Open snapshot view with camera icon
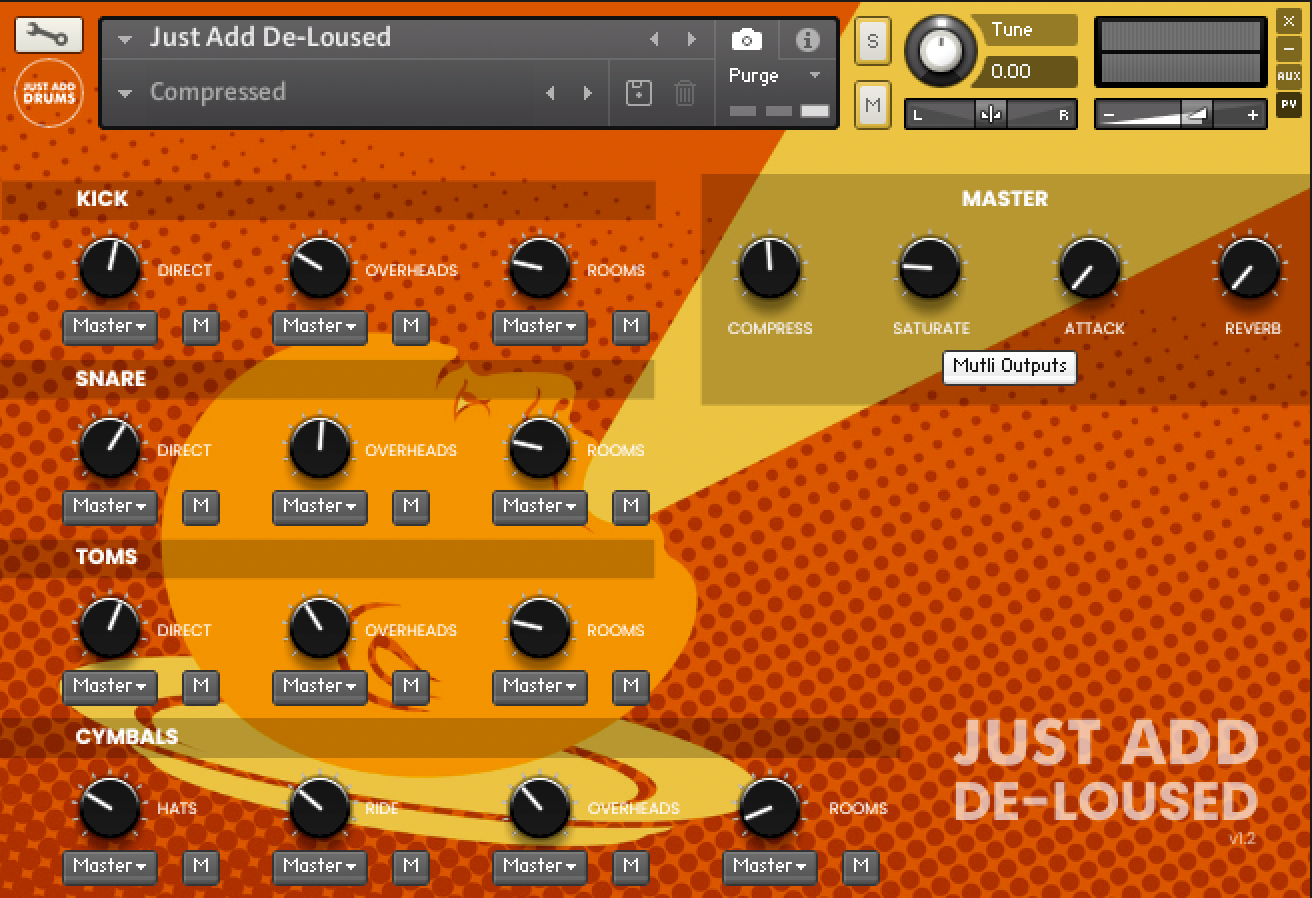This screenshot has width=1312, height=898. (746, 39)
